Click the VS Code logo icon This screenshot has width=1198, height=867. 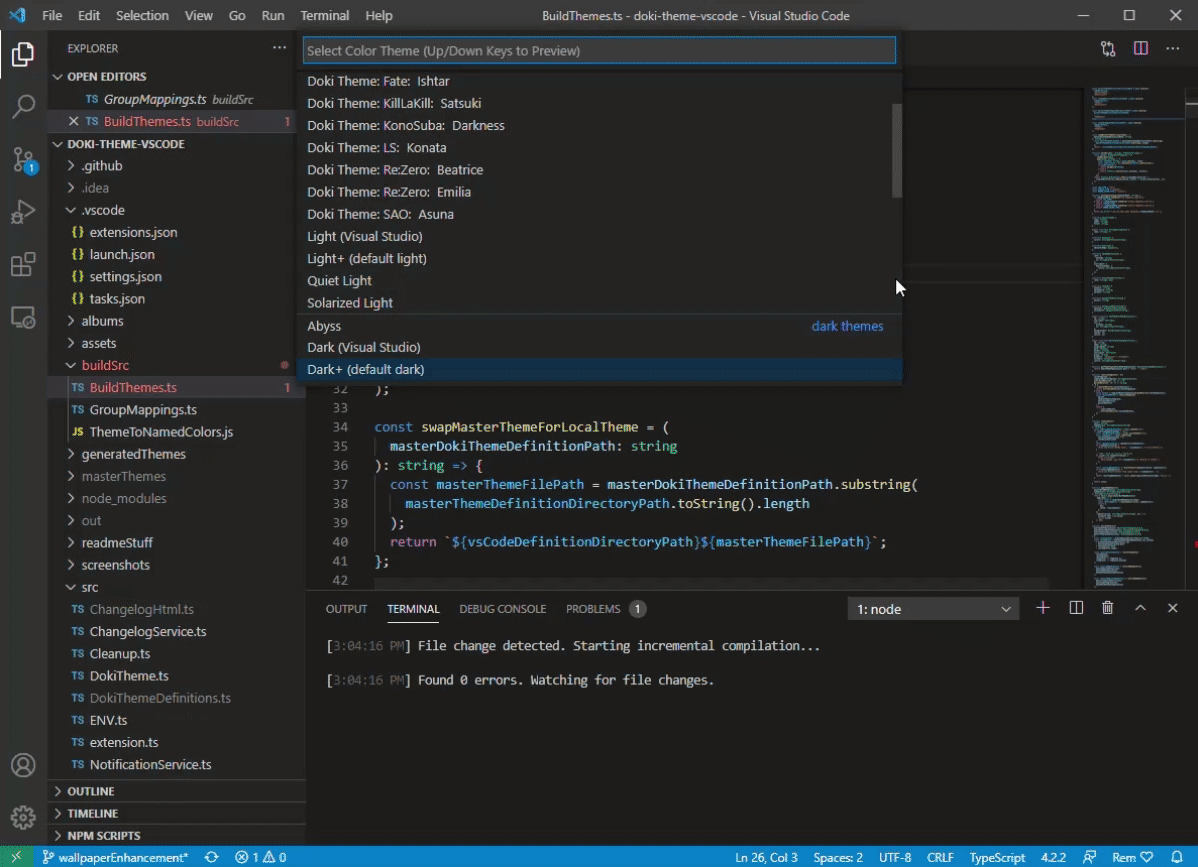pyautogui.click(x=17, y=15)
